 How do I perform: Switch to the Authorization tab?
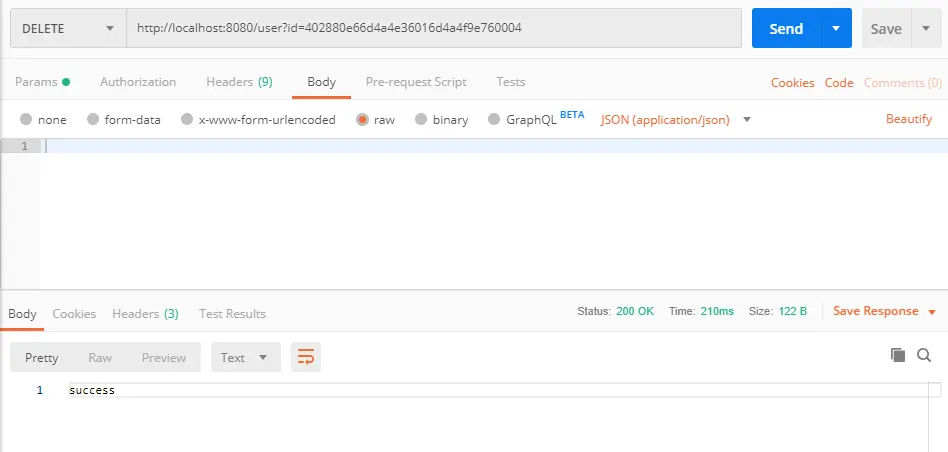click(138, 82)
